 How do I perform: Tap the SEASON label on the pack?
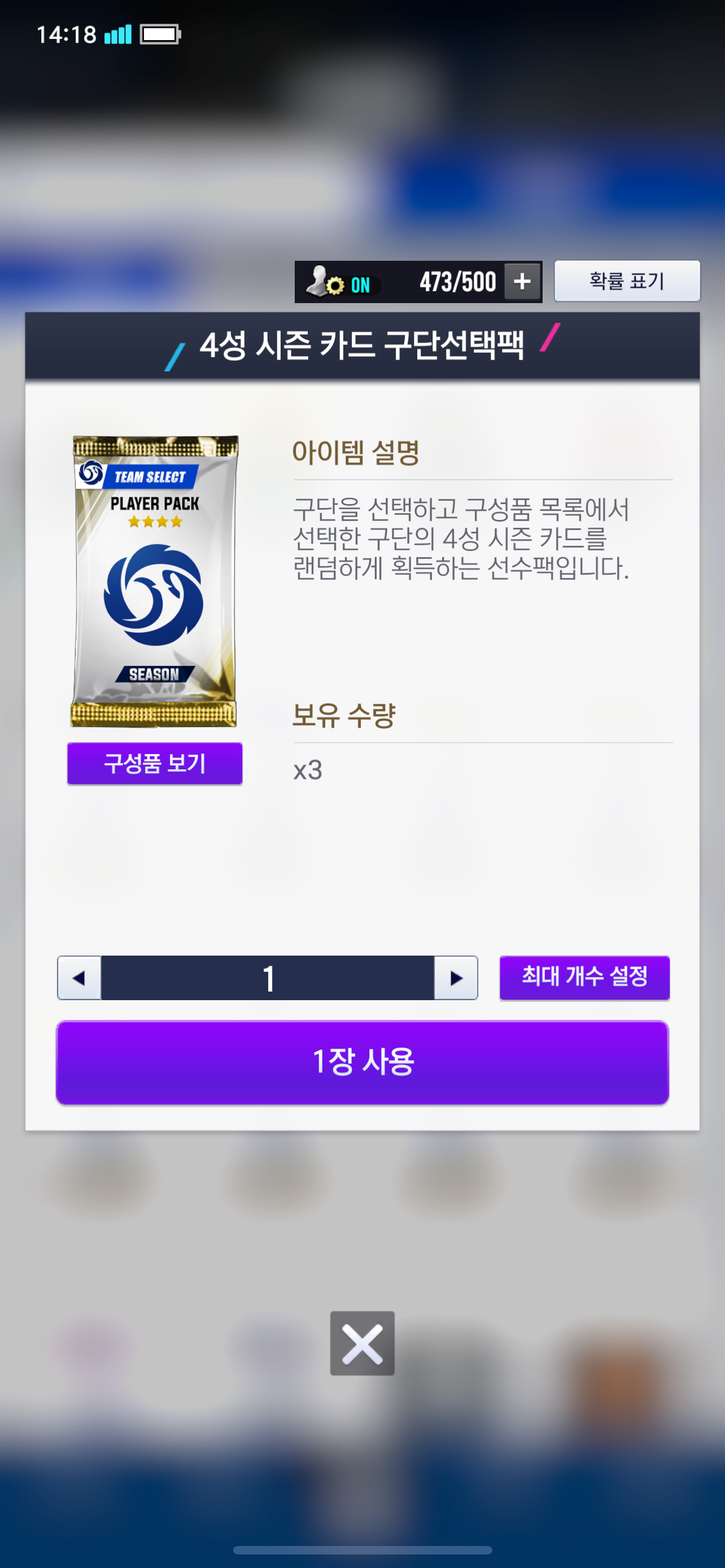pyautogui.click(x=155, y=674)
